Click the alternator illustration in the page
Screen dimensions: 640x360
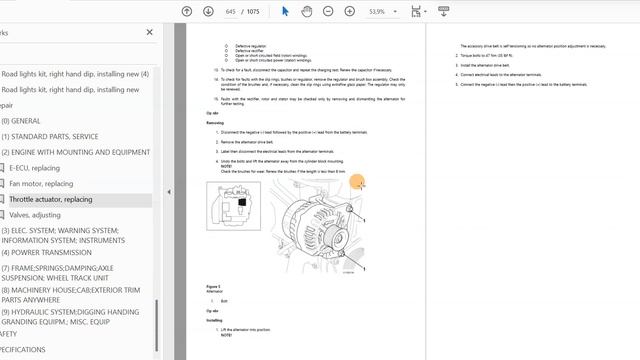pos(318,227)
